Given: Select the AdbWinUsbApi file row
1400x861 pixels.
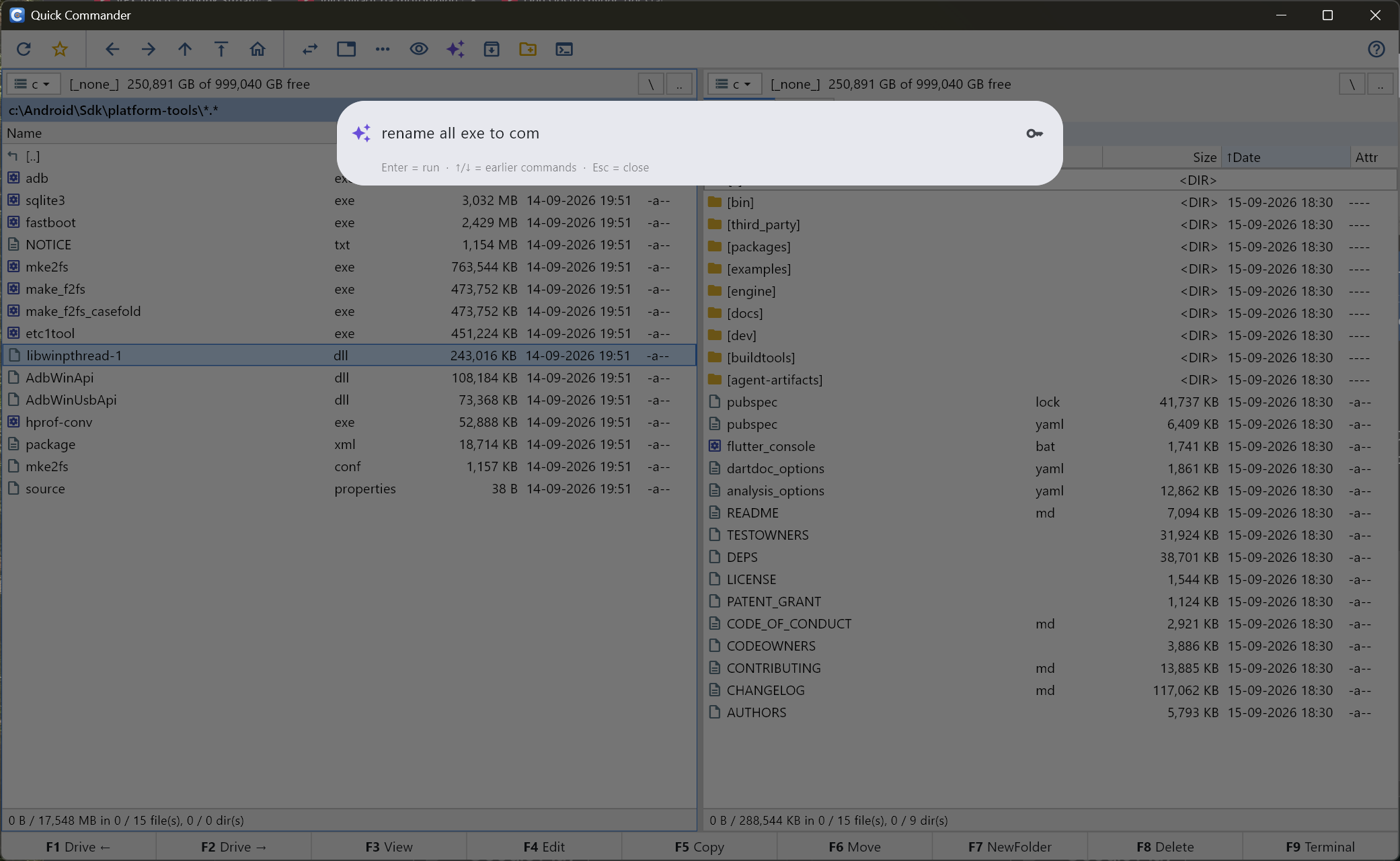Looking at the screenshot, I should pos(349,400).
